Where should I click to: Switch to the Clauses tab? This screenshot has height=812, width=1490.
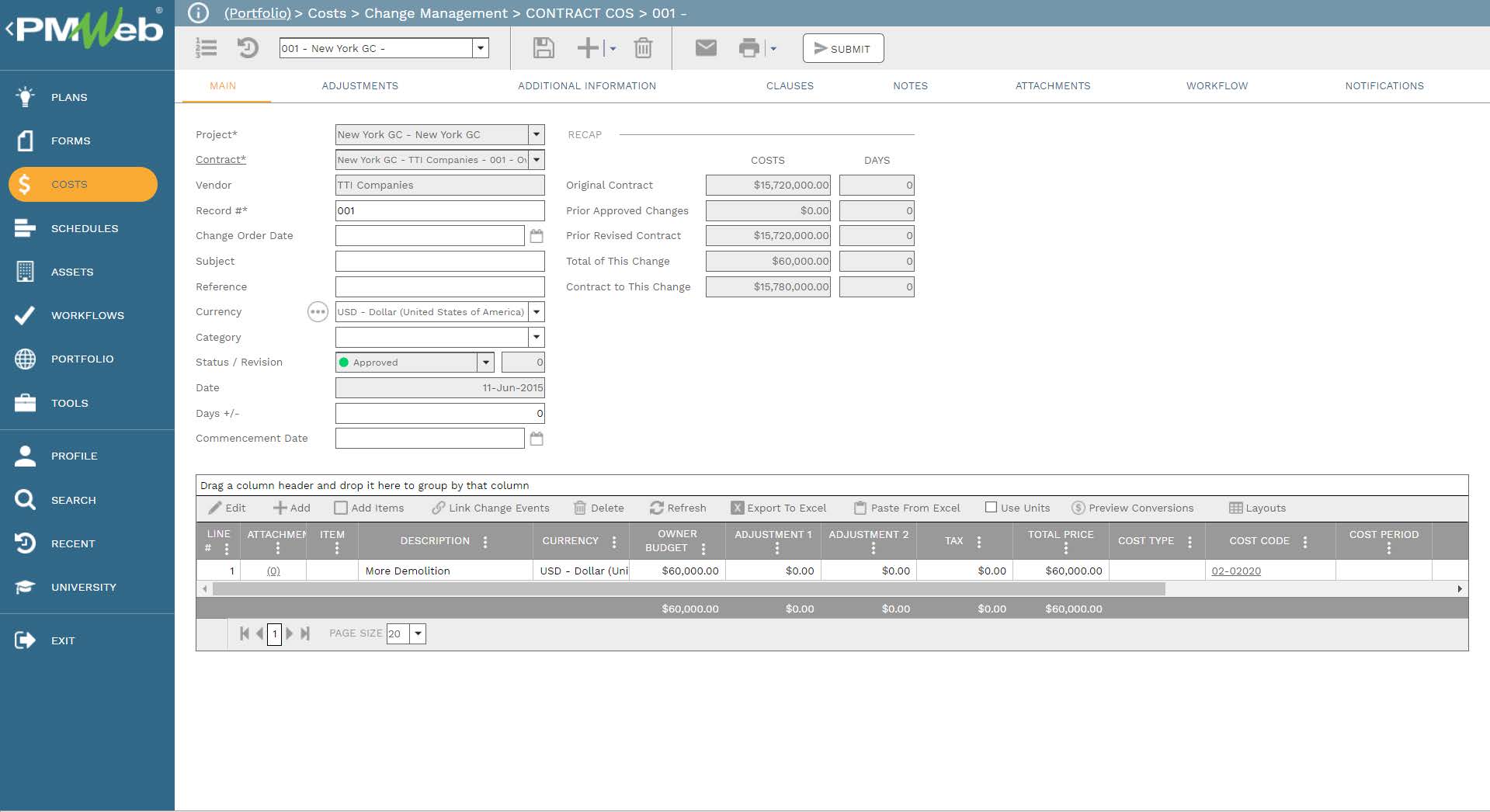coord(790,86)
